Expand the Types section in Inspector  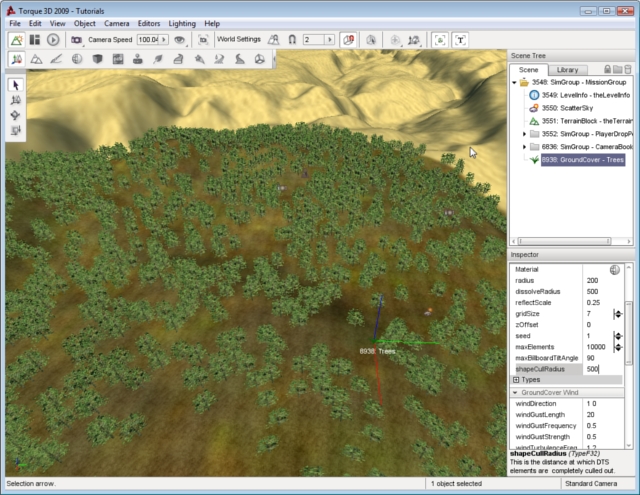(x=516, y=380)
